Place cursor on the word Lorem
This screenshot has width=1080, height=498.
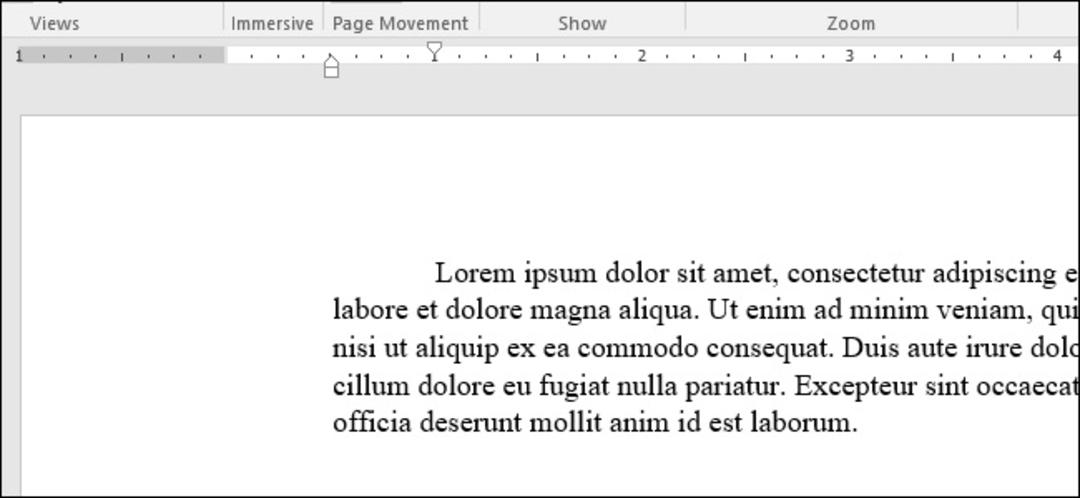[475, 273]
